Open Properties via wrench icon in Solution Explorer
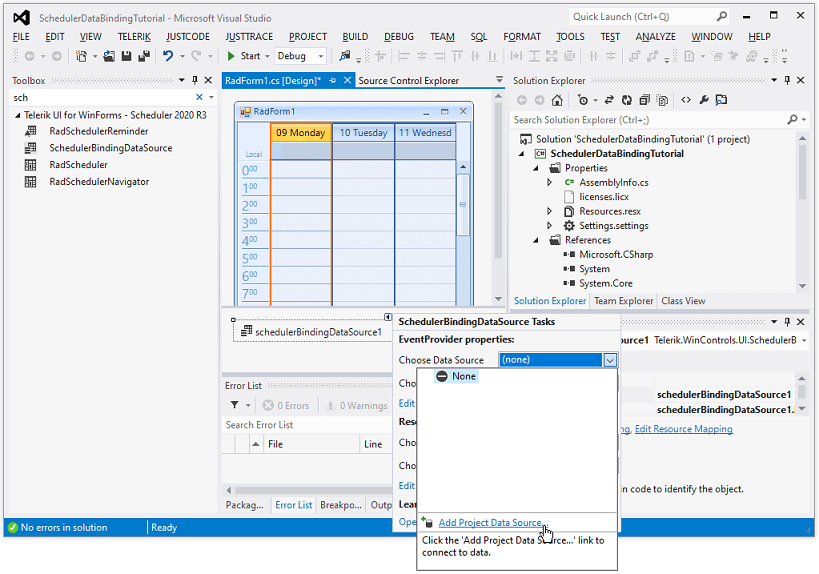The height and width of the screenshot is (574, 819). pyautogui.click(x=704, y=100)
